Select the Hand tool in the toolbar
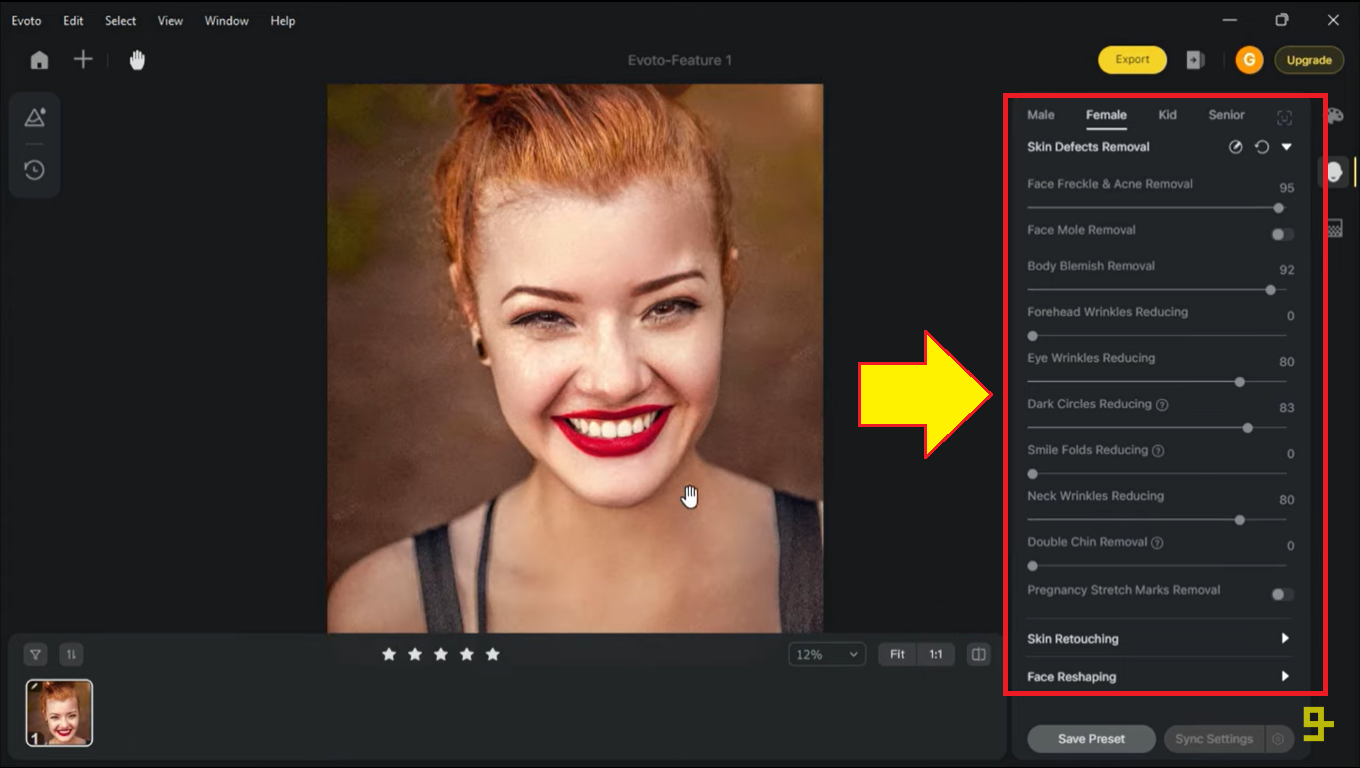The height and width of the screenshot is (768, 1360). click(x=136, y=59)
